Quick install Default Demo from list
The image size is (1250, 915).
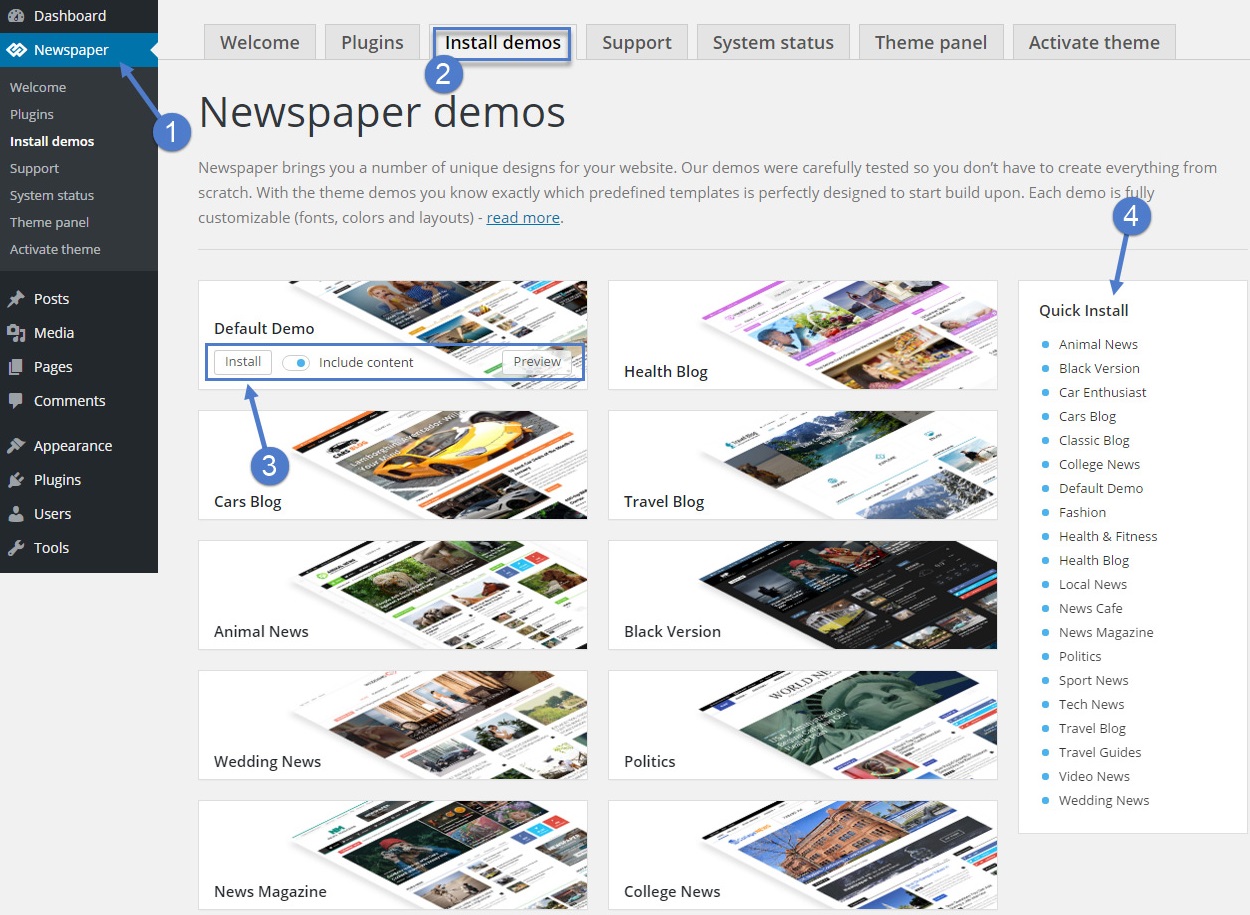click(x=1101, y=488)
